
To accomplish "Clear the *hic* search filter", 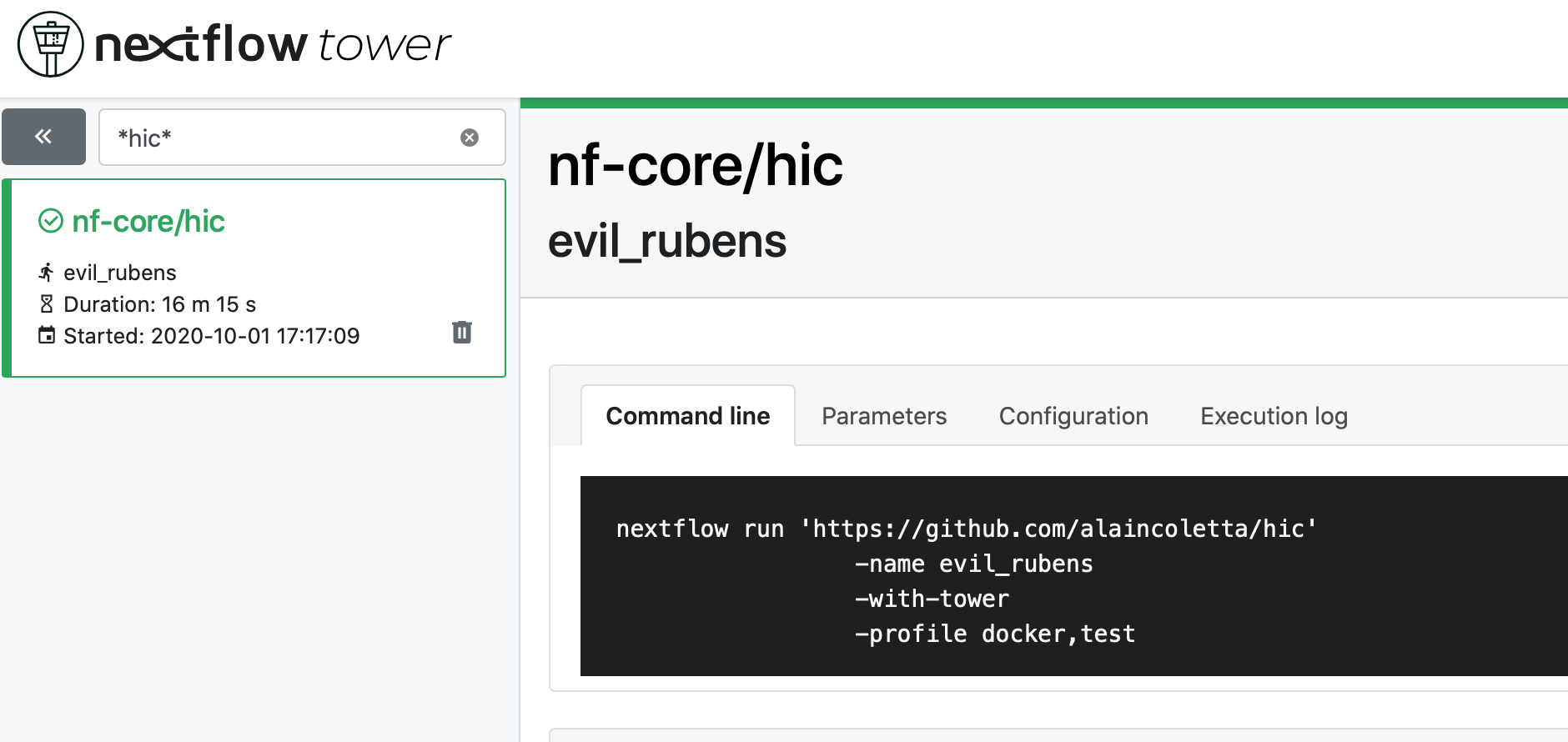I will [470, 138].
